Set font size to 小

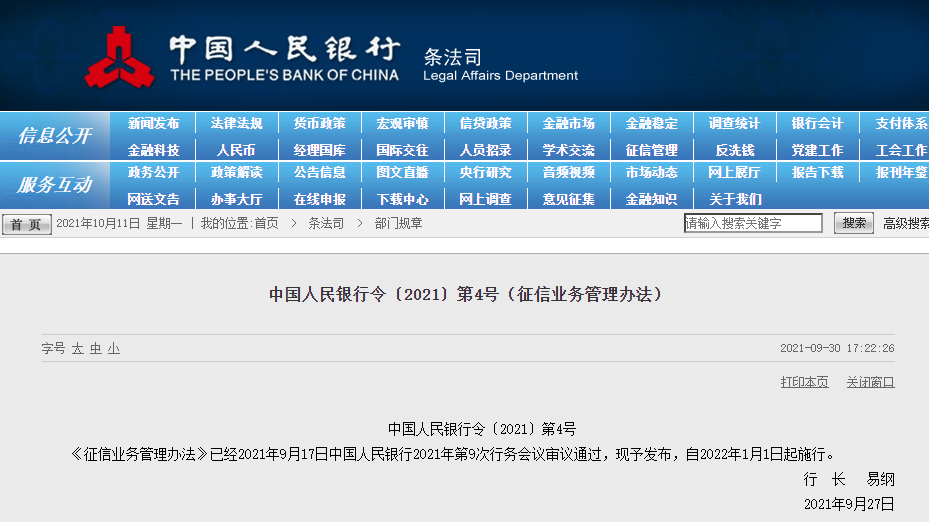click(x=114, y=348)
